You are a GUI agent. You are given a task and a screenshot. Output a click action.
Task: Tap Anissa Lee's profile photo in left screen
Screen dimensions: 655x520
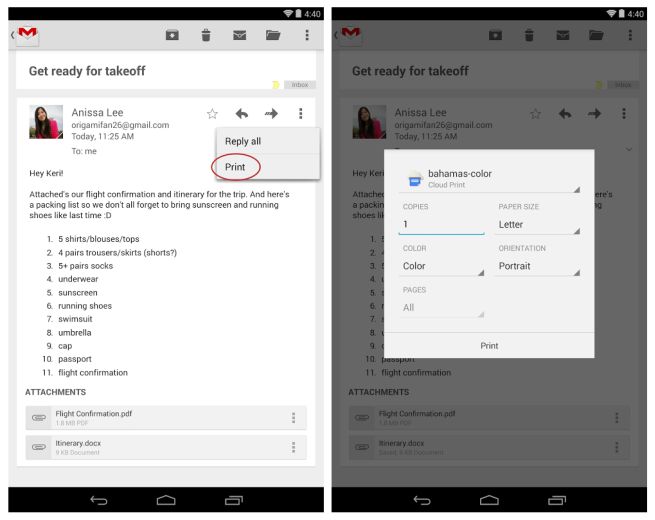pyautogui.click(x=46, y=122)
